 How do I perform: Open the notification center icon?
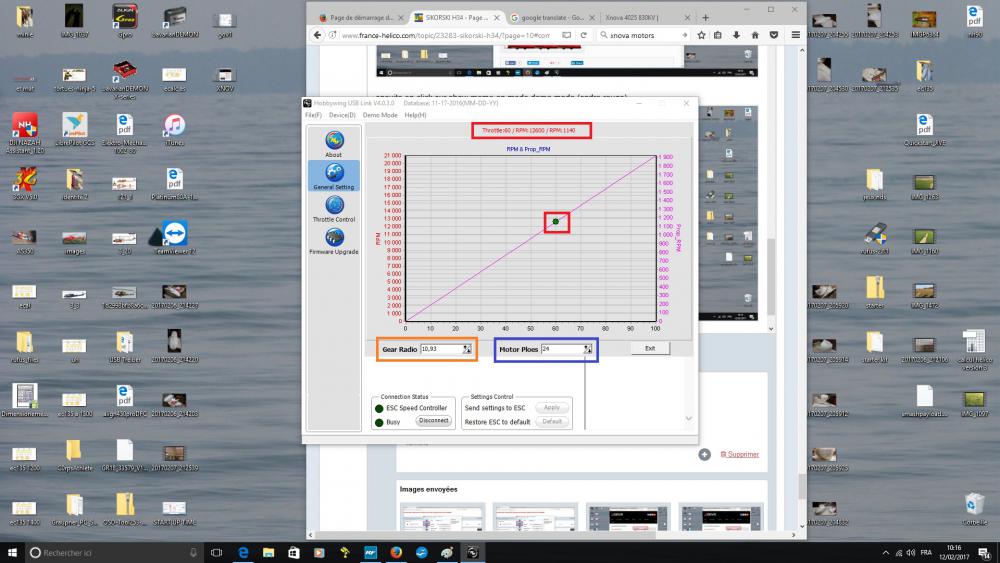[x=985, y=552]
